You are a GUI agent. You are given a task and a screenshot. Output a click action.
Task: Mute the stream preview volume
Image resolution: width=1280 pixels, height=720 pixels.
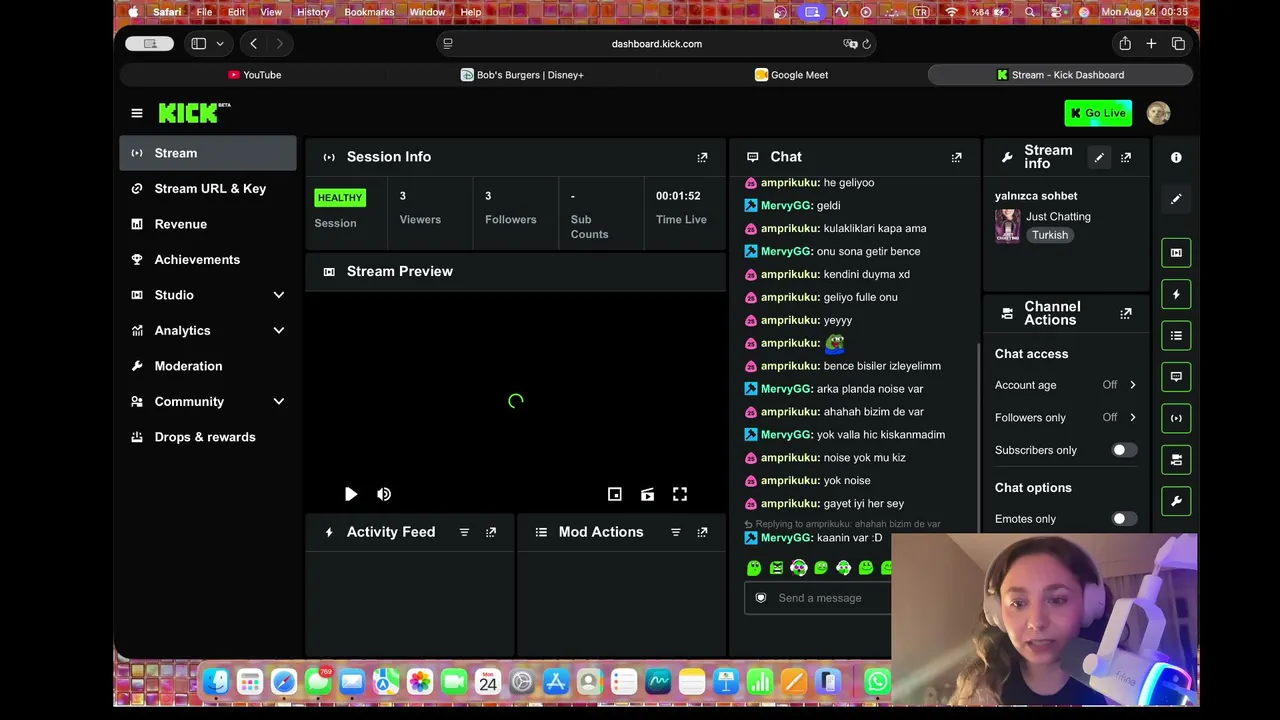coord(384,494)
